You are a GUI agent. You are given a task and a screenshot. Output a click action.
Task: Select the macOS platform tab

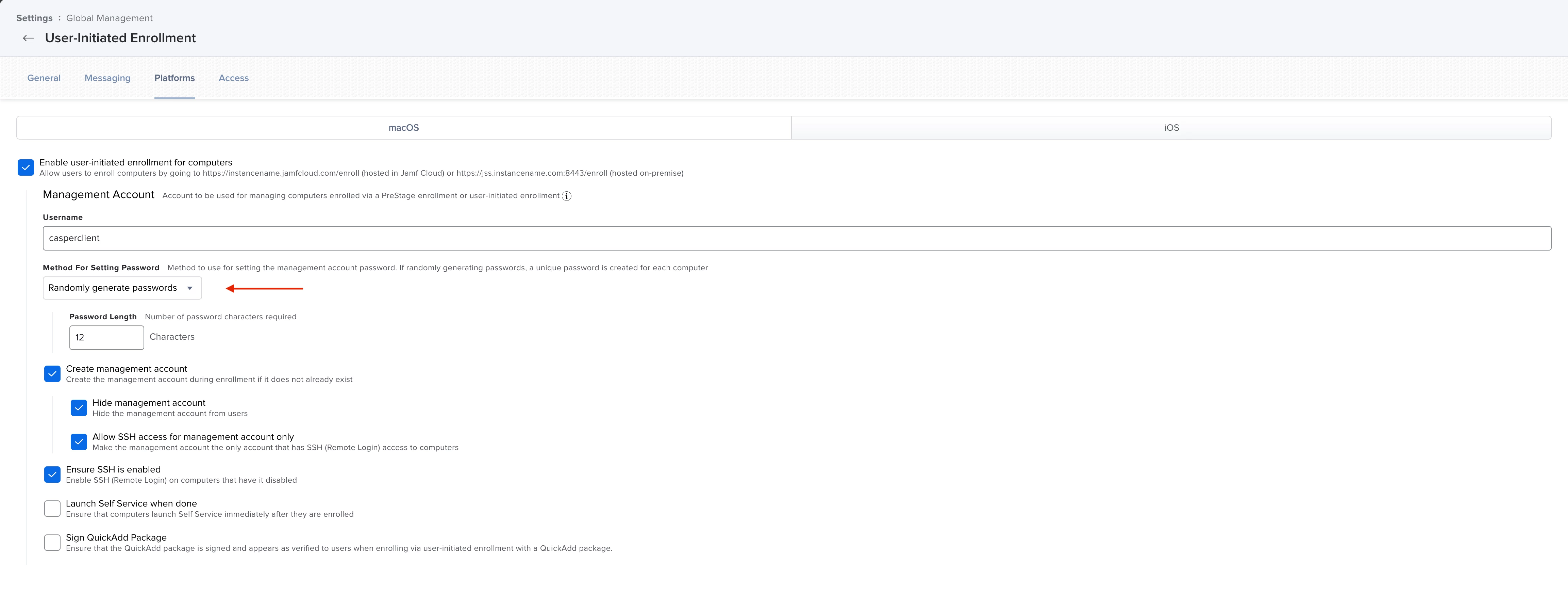point(404,128)
